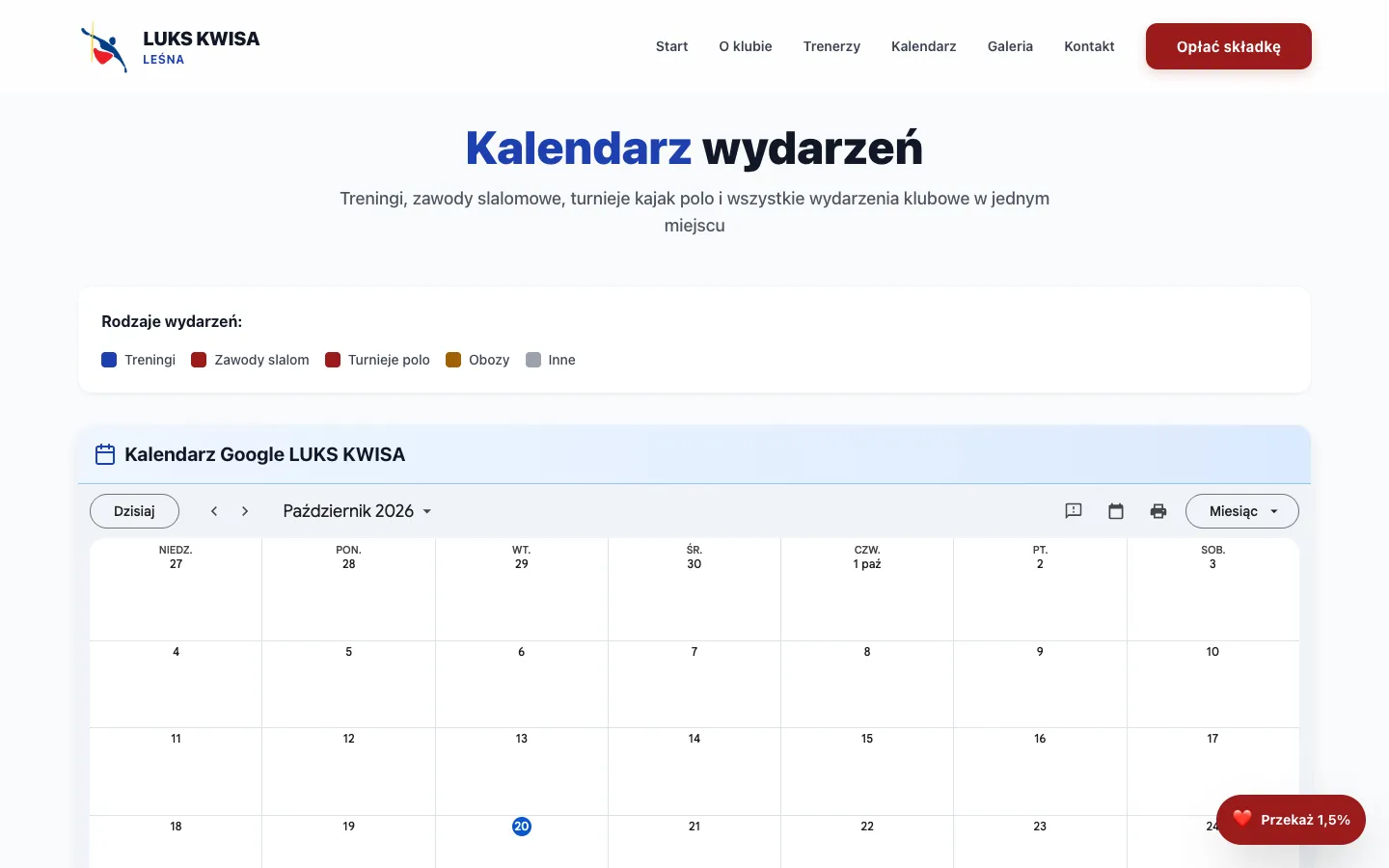1389x868 pixels.
Task: Go to next month with right chevron
Action: point(245,511)
